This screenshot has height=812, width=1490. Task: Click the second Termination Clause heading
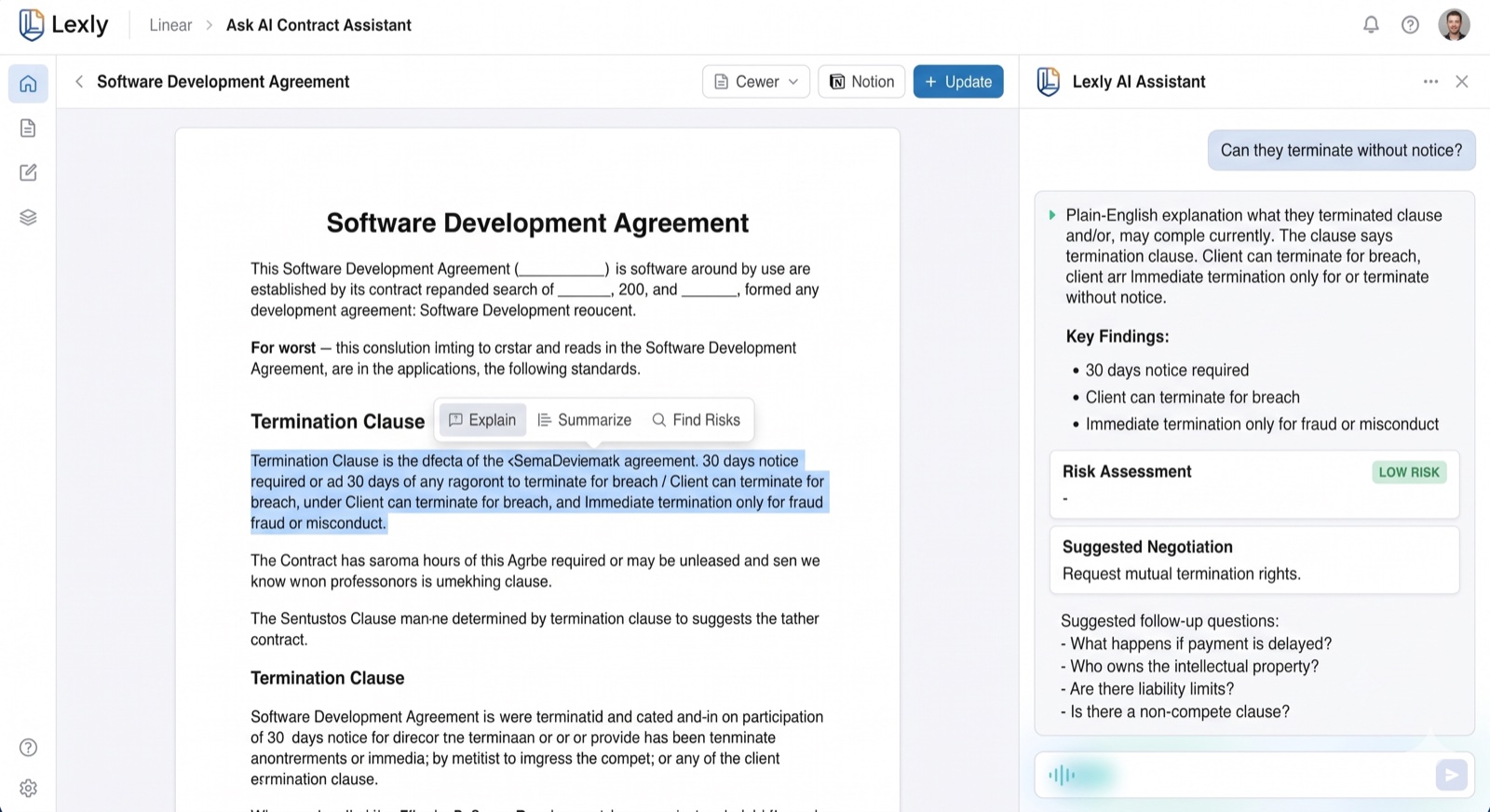tap(327, 678)
